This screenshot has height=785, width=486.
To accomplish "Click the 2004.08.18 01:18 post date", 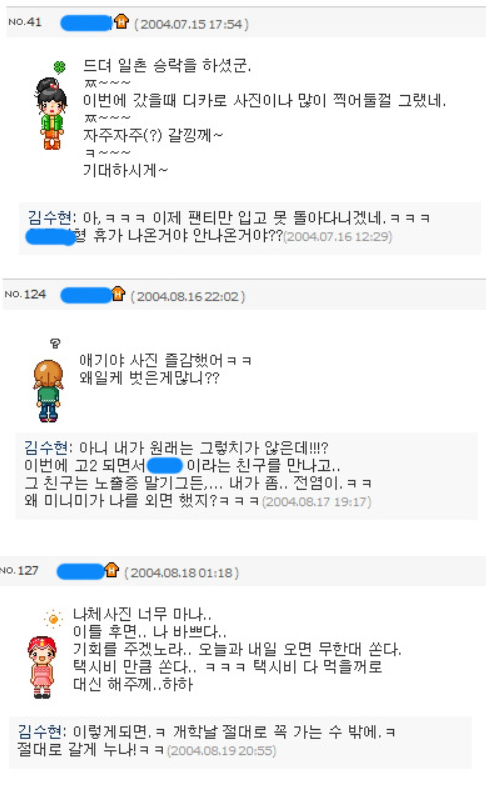I will tap(181, 572).
